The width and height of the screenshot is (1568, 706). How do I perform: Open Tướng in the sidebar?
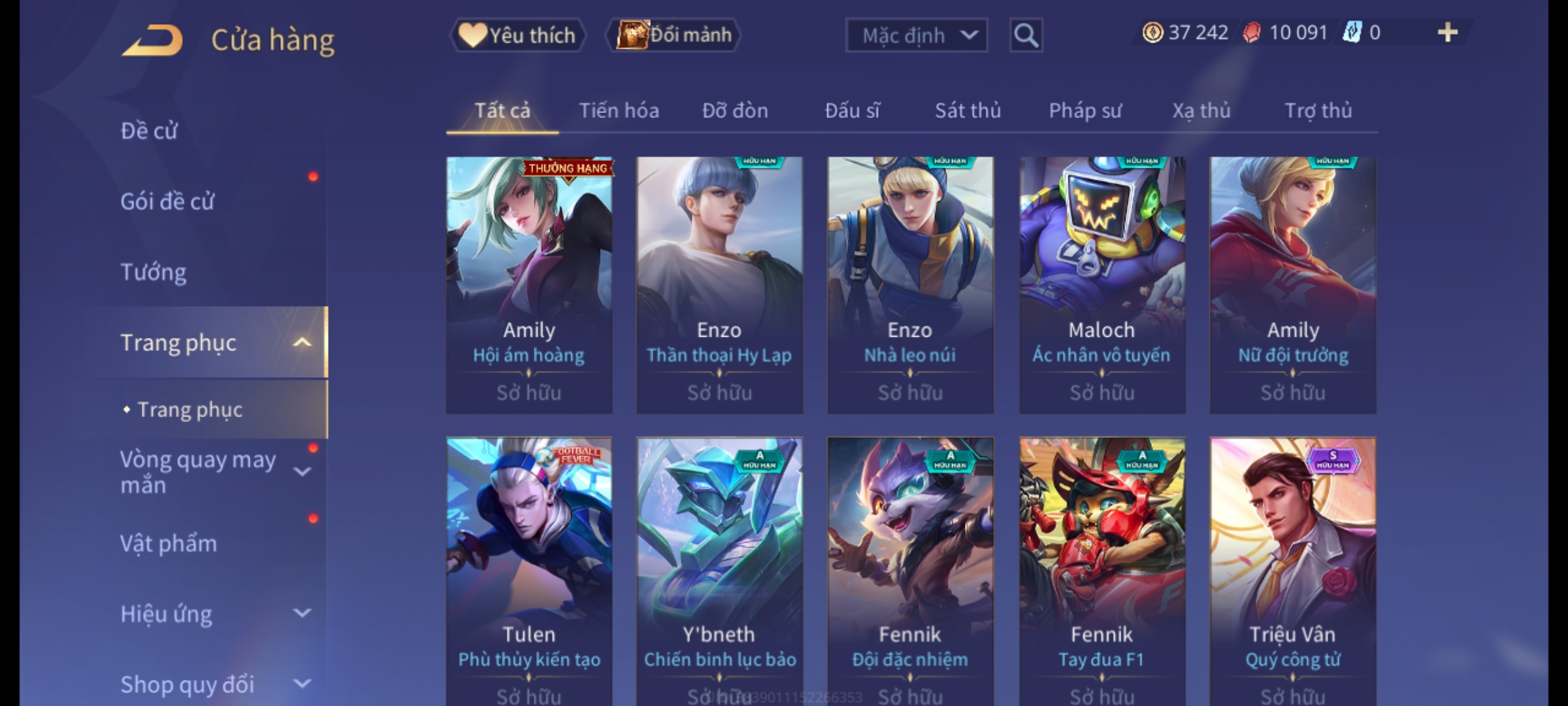(x=154, y=272)
